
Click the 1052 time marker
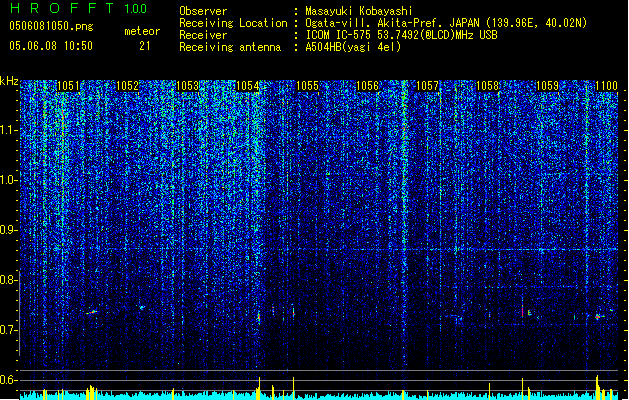pos(128,86)
